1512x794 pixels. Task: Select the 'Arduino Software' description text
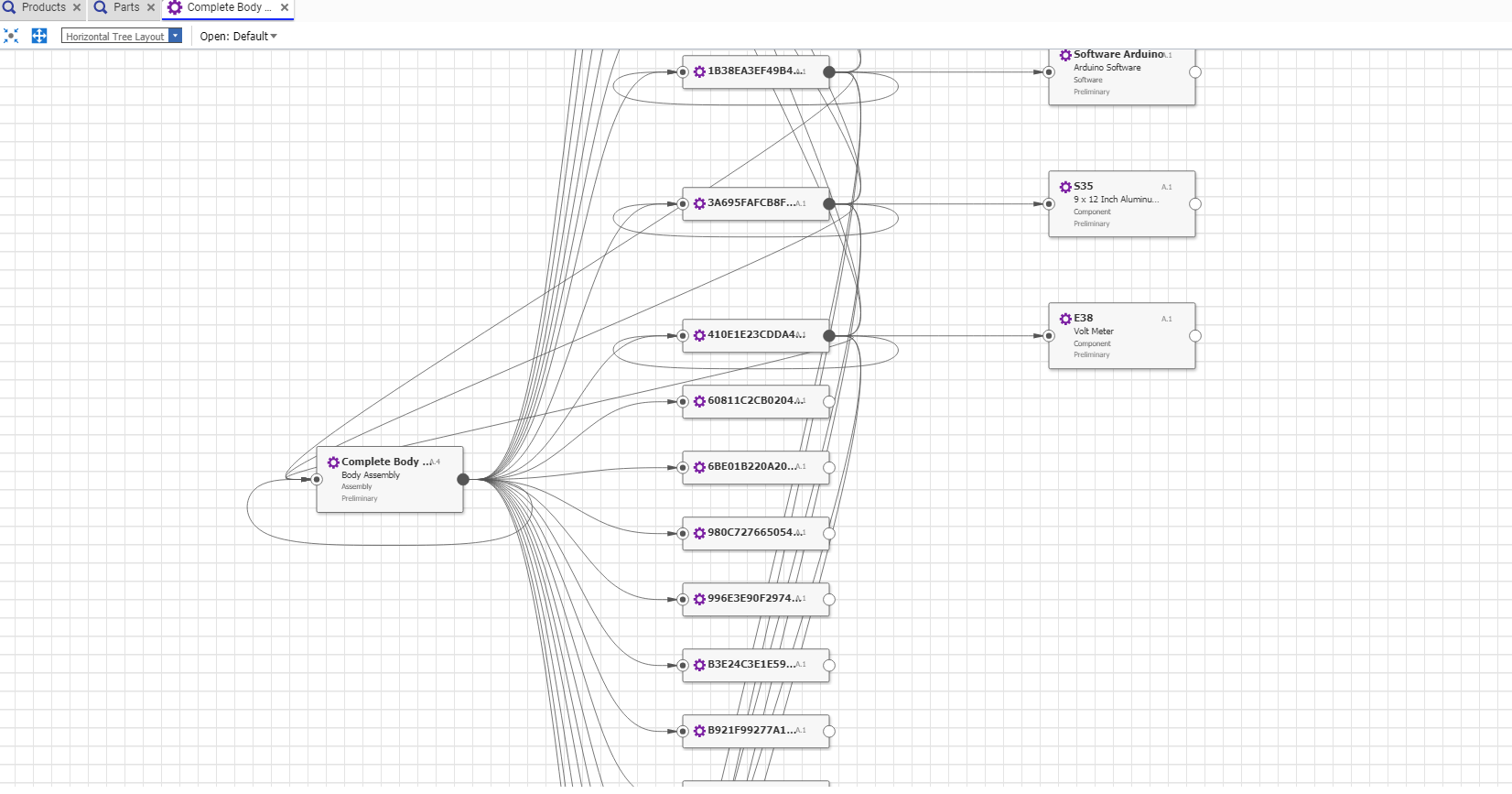pos(1107,68)
